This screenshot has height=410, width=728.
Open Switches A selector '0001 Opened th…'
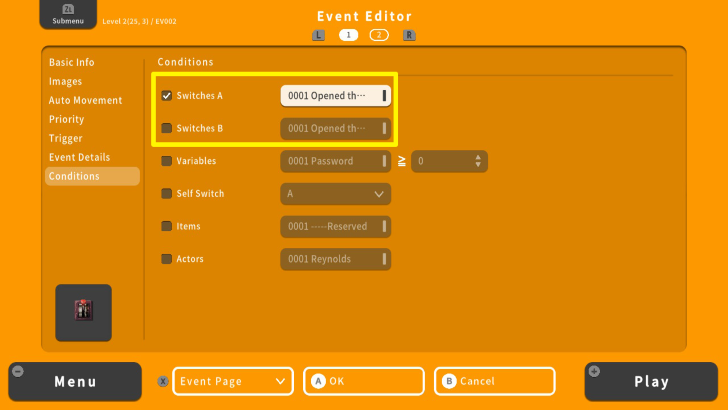336,96
